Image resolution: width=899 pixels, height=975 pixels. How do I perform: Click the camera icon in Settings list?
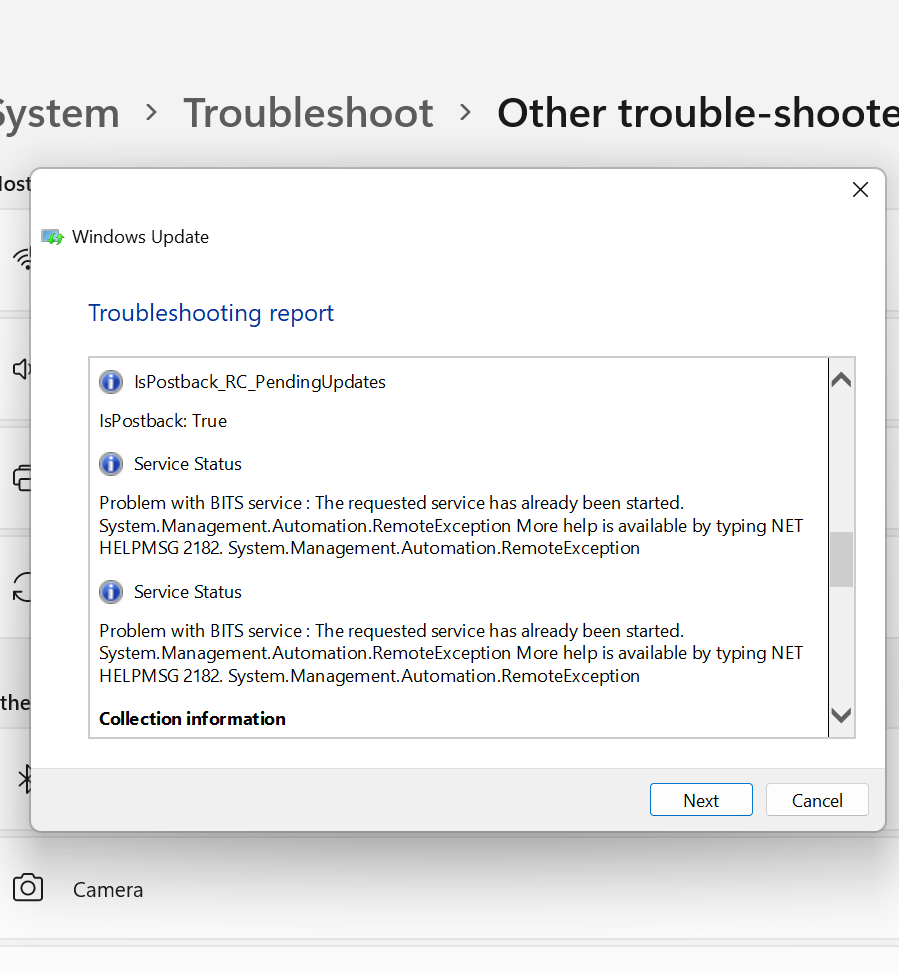pyautogui.click(x=28, y=888)
